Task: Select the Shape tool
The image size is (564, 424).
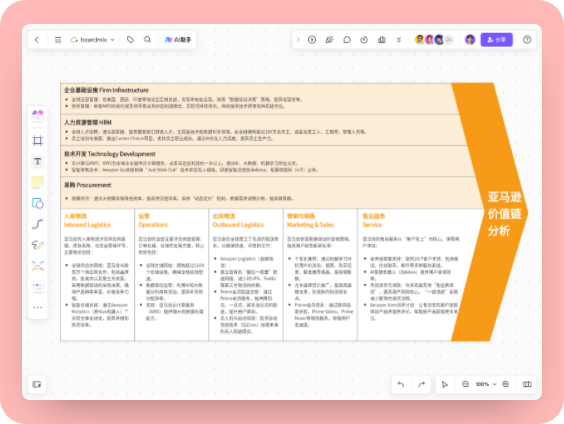Action: (38, 203)
